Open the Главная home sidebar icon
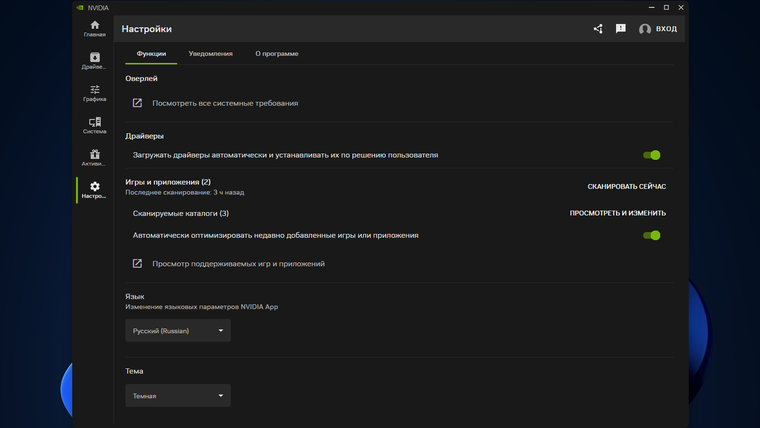The width and height of the screenshot is (760, 428). point(95,29)
